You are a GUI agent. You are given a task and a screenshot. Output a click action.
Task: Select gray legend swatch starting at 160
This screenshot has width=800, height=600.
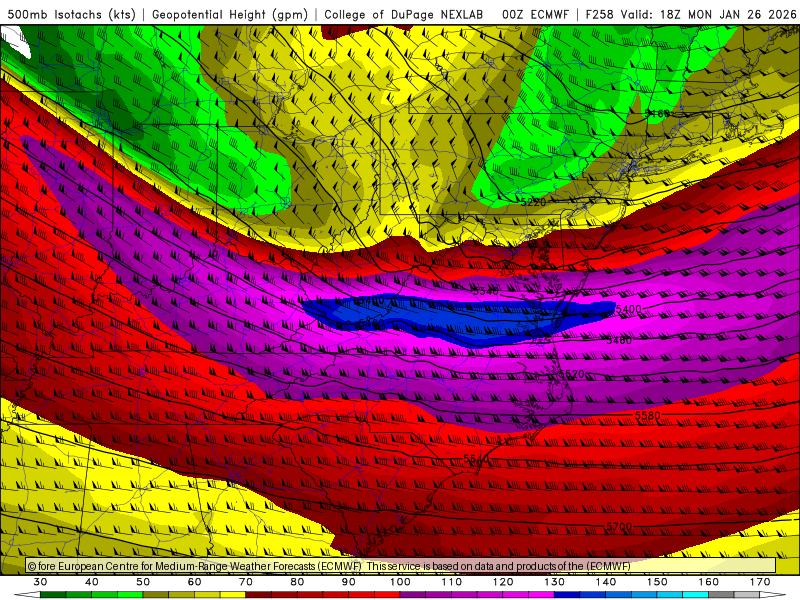click(721, 595)
